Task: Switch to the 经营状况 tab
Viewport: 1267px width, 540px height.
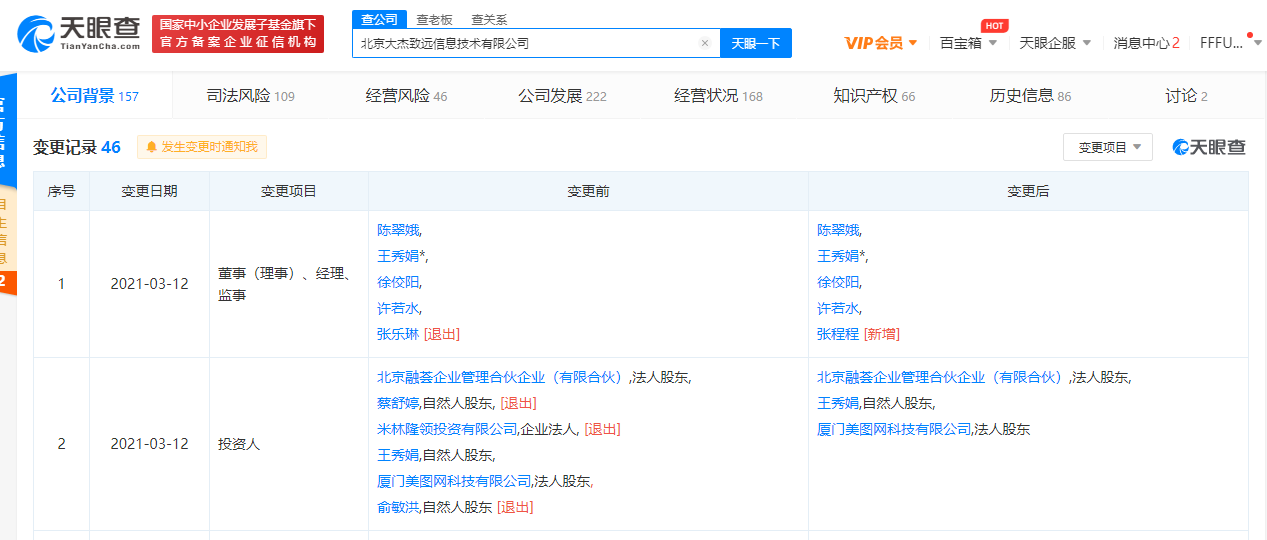Action: click(718, 96)
